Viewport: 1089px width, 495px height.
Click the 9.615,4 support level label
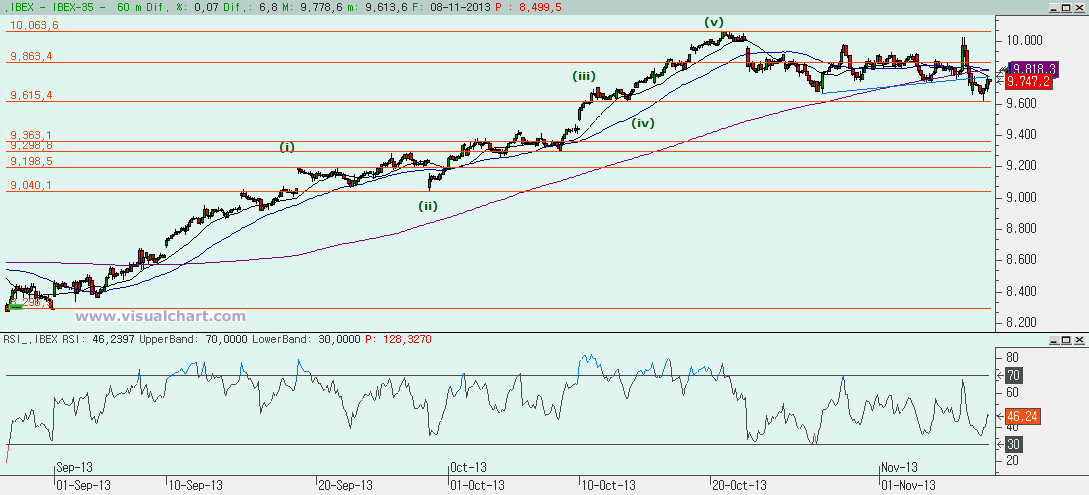tap(30, 96)
